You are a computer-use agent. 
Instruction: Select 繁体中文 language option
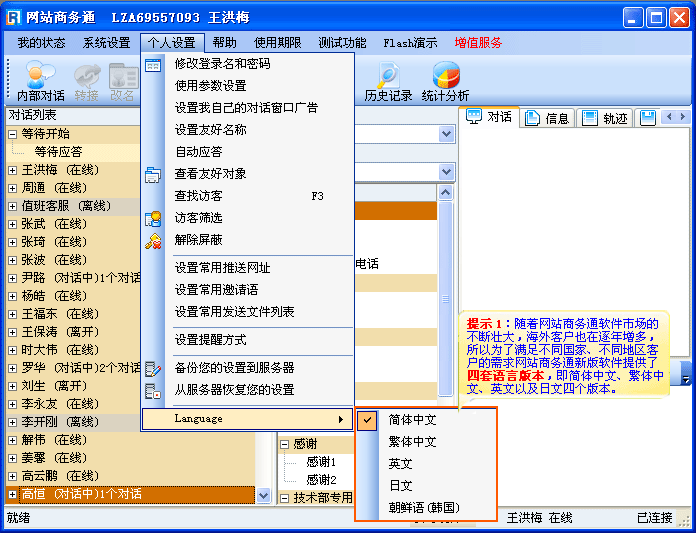coord(412,442)
